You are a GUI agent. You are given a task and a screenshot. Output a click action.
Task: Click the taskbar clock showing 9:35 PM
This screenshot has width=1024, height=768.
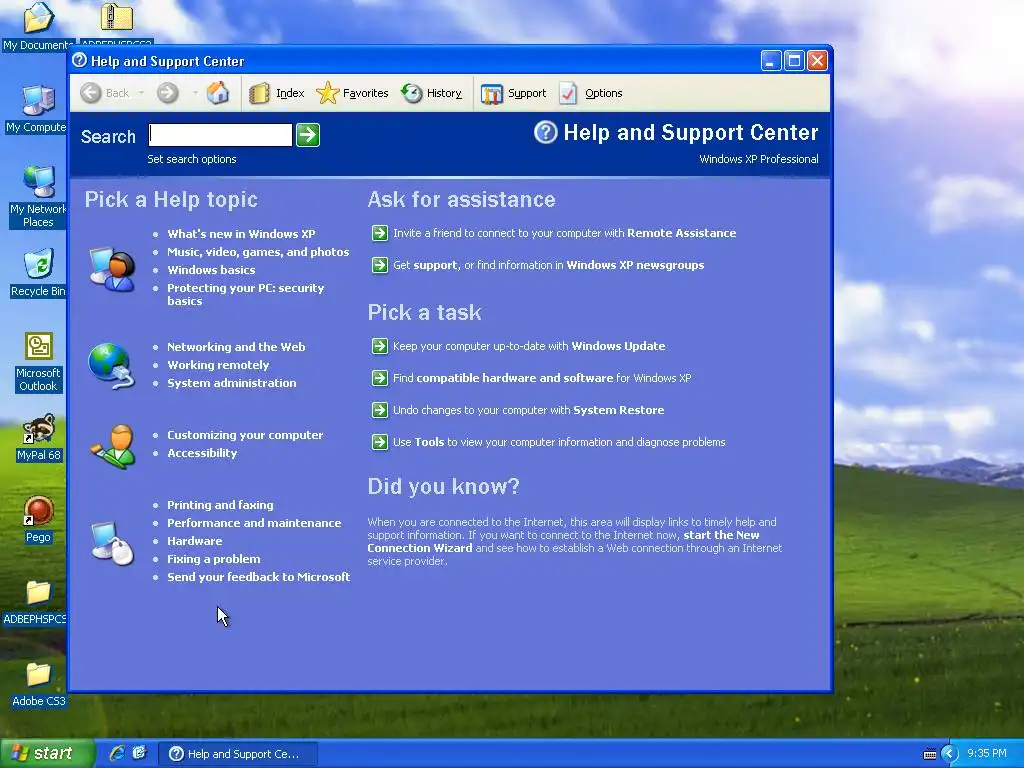[x=987, y=754]
